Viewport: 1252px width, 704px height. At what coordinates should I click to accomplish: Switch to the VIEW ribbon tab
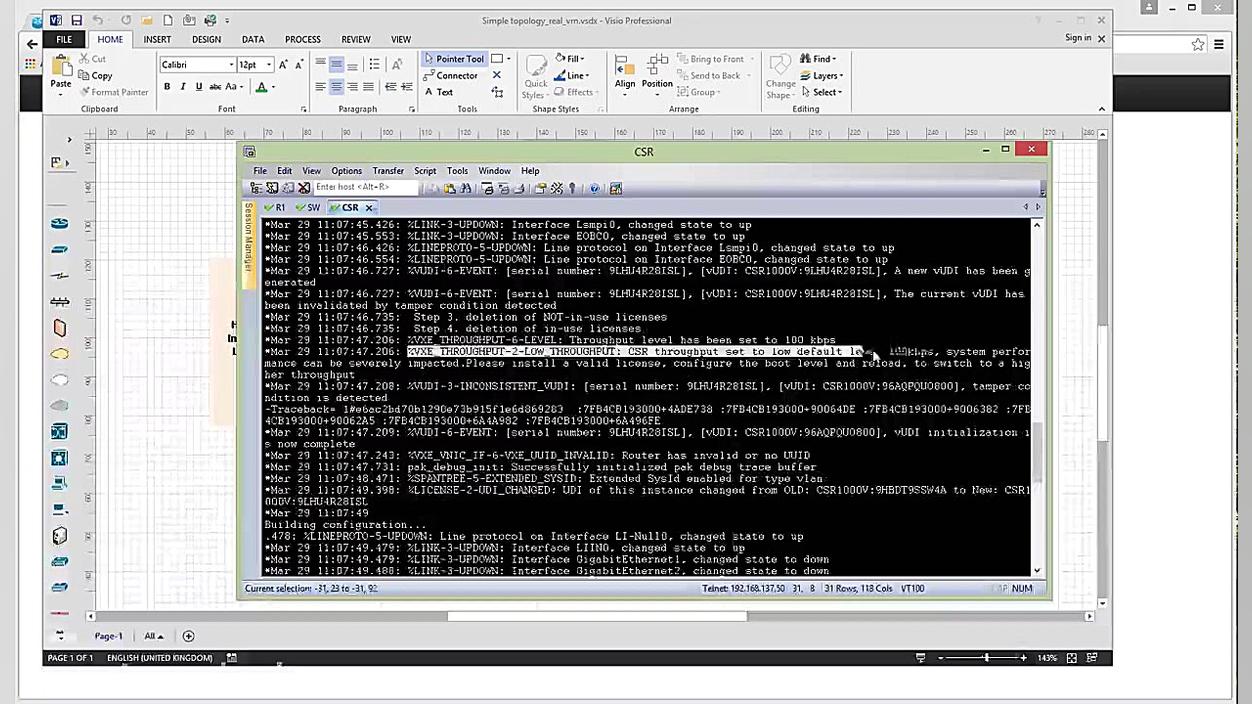click(x=401, y=39)
